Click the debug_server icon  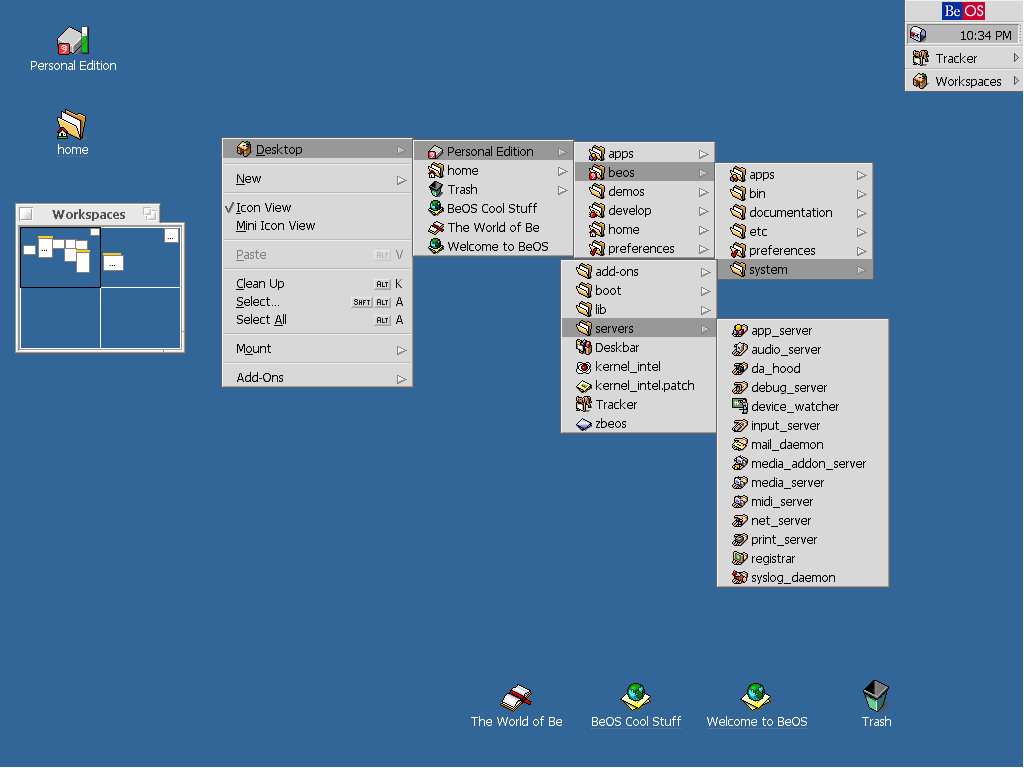[x=739, y=387]
